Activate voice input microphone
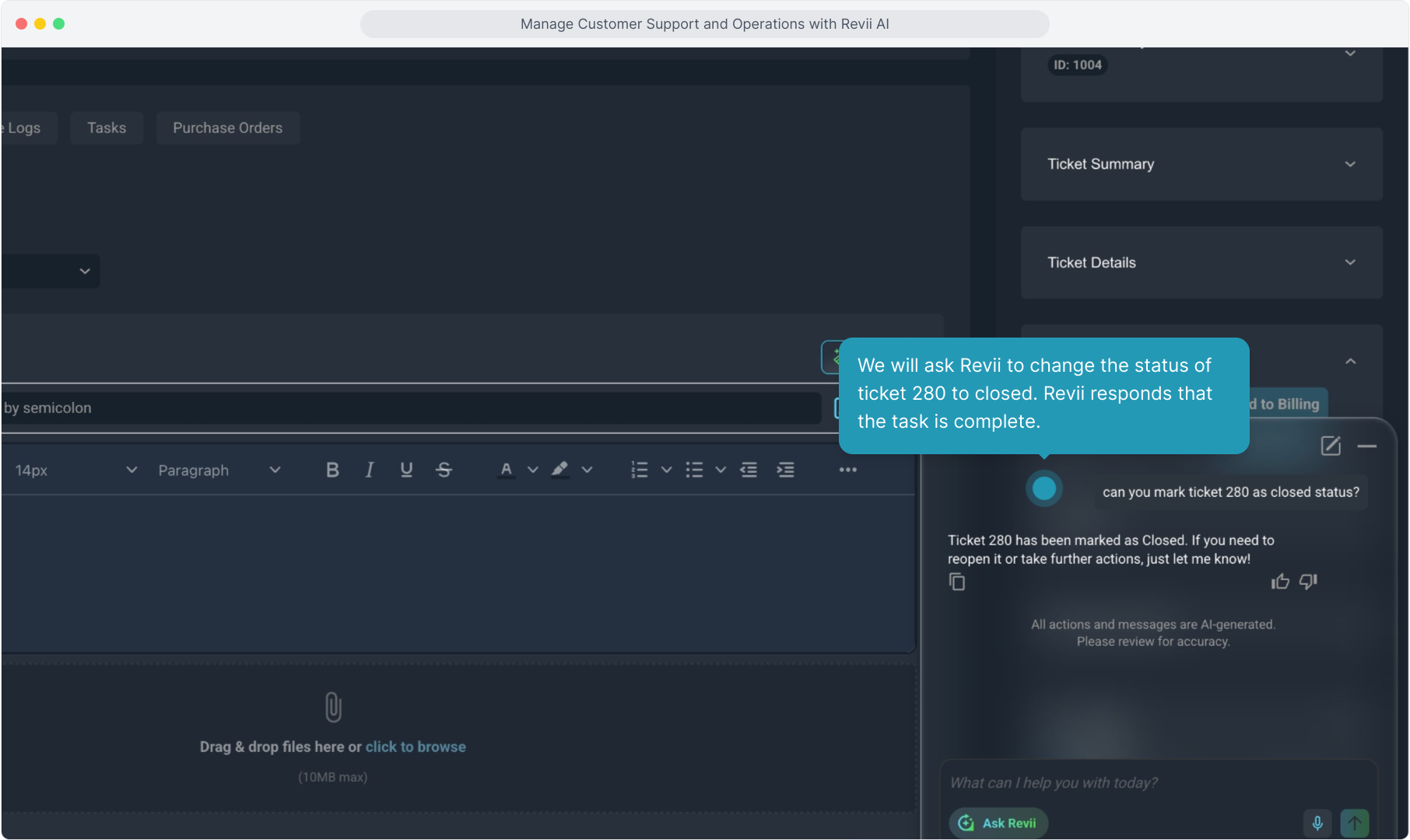The image size is (1410, 840). point(1317,823)
